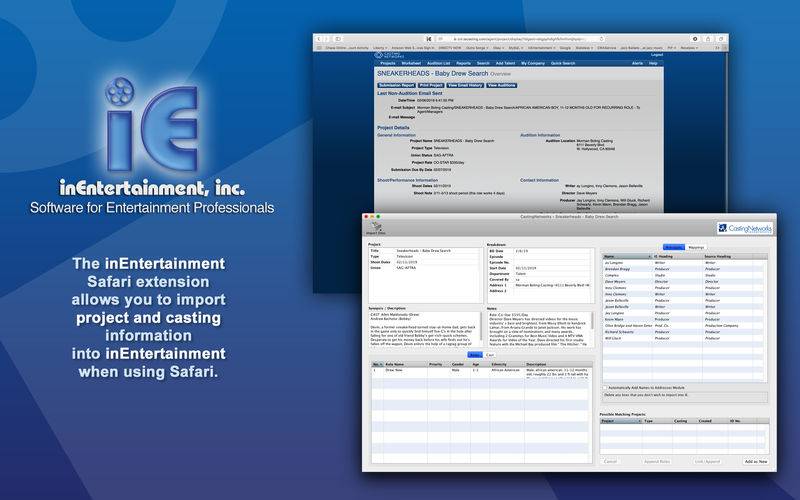800x500 pixels.
Task: Open Projects in the Casting Networks nav
Action: 388,63
